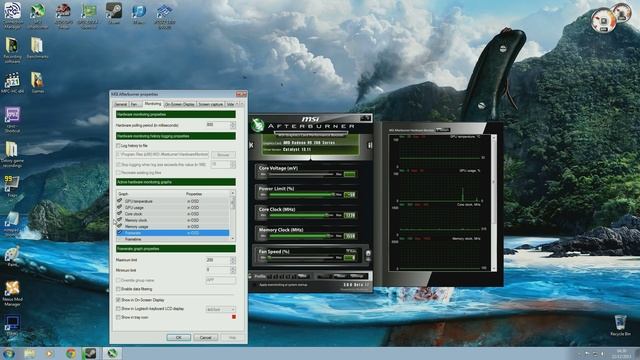The width and height of the screenshot is (640, 360).
Task: Click the green Afterburner logo icon
Action: click(258, 125)
